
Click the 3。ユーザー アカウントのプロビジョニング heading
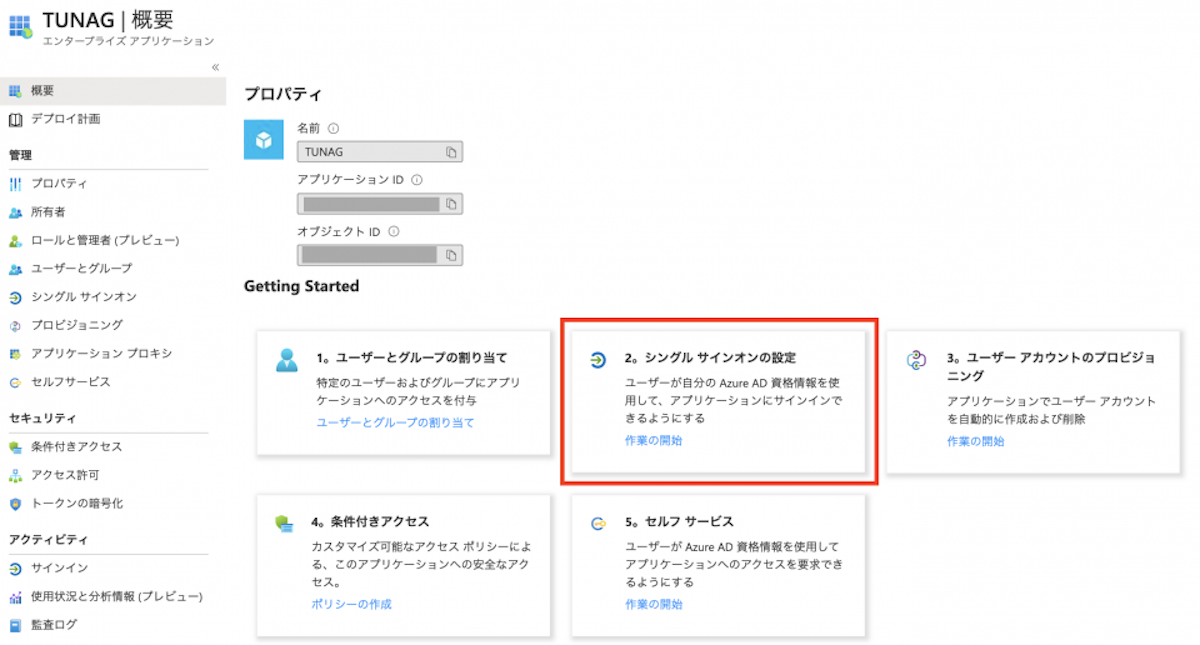[x=1051, y=366]
